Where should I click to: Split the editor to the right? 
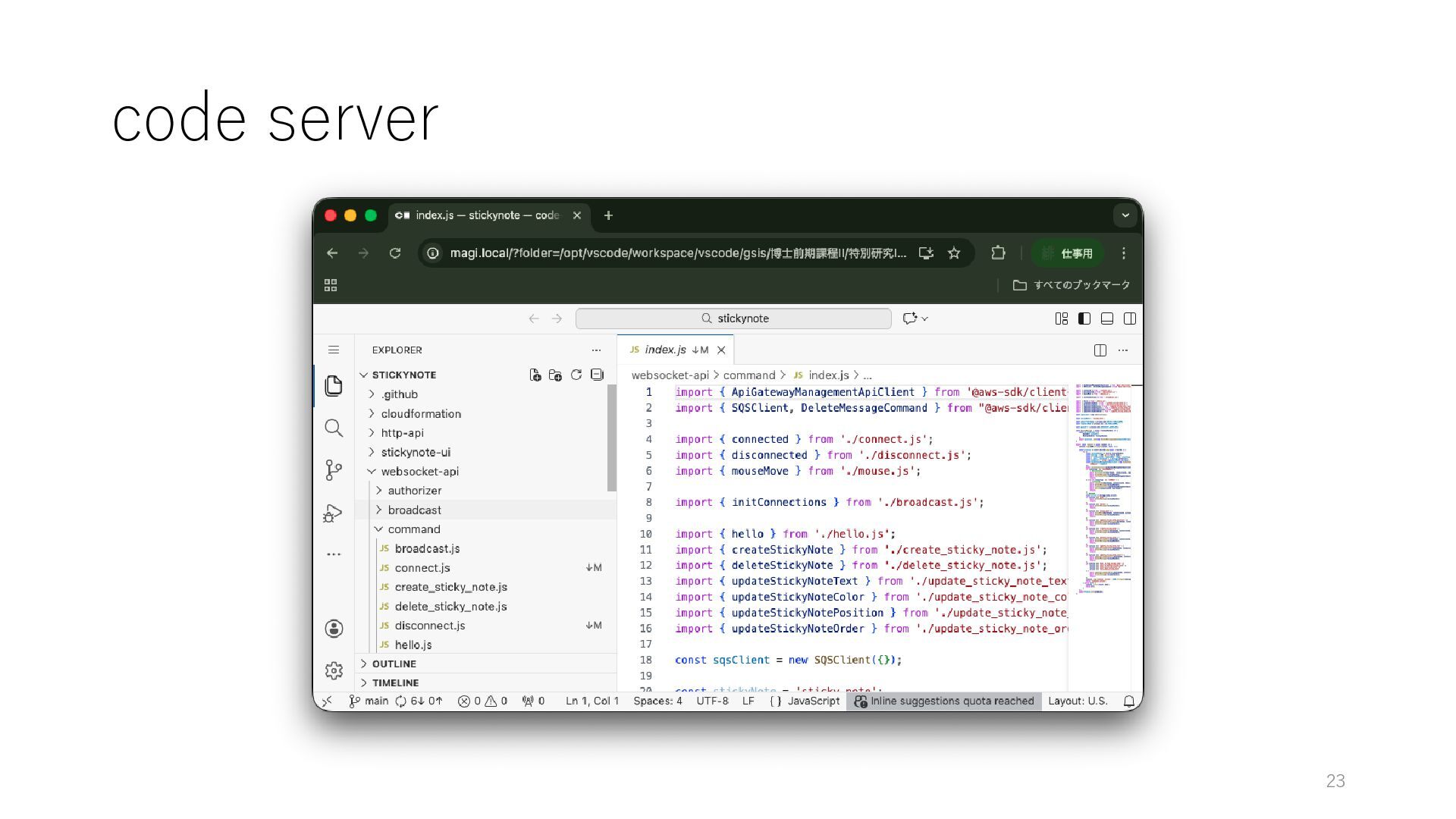(x=1100, y=350)
